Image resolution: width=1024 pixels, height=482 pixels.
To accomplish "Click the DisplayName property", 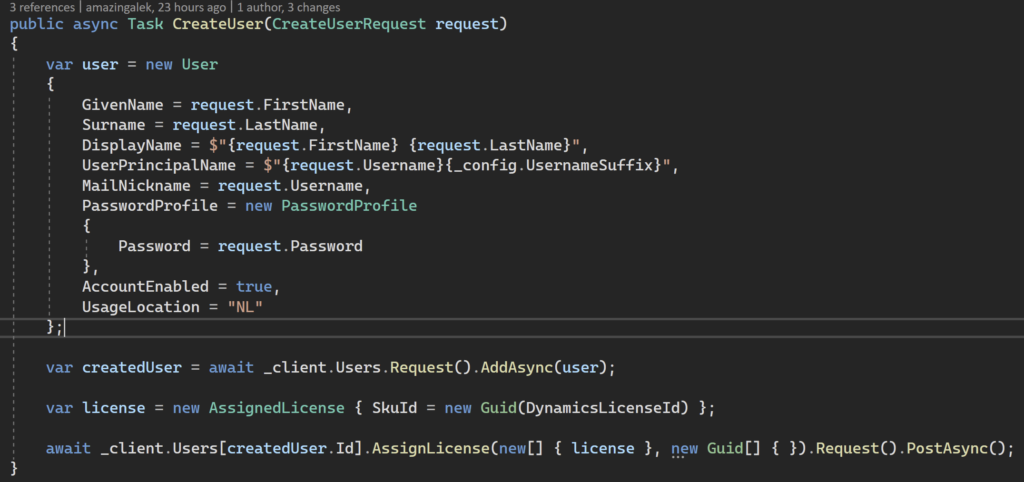I will [132, 145].
